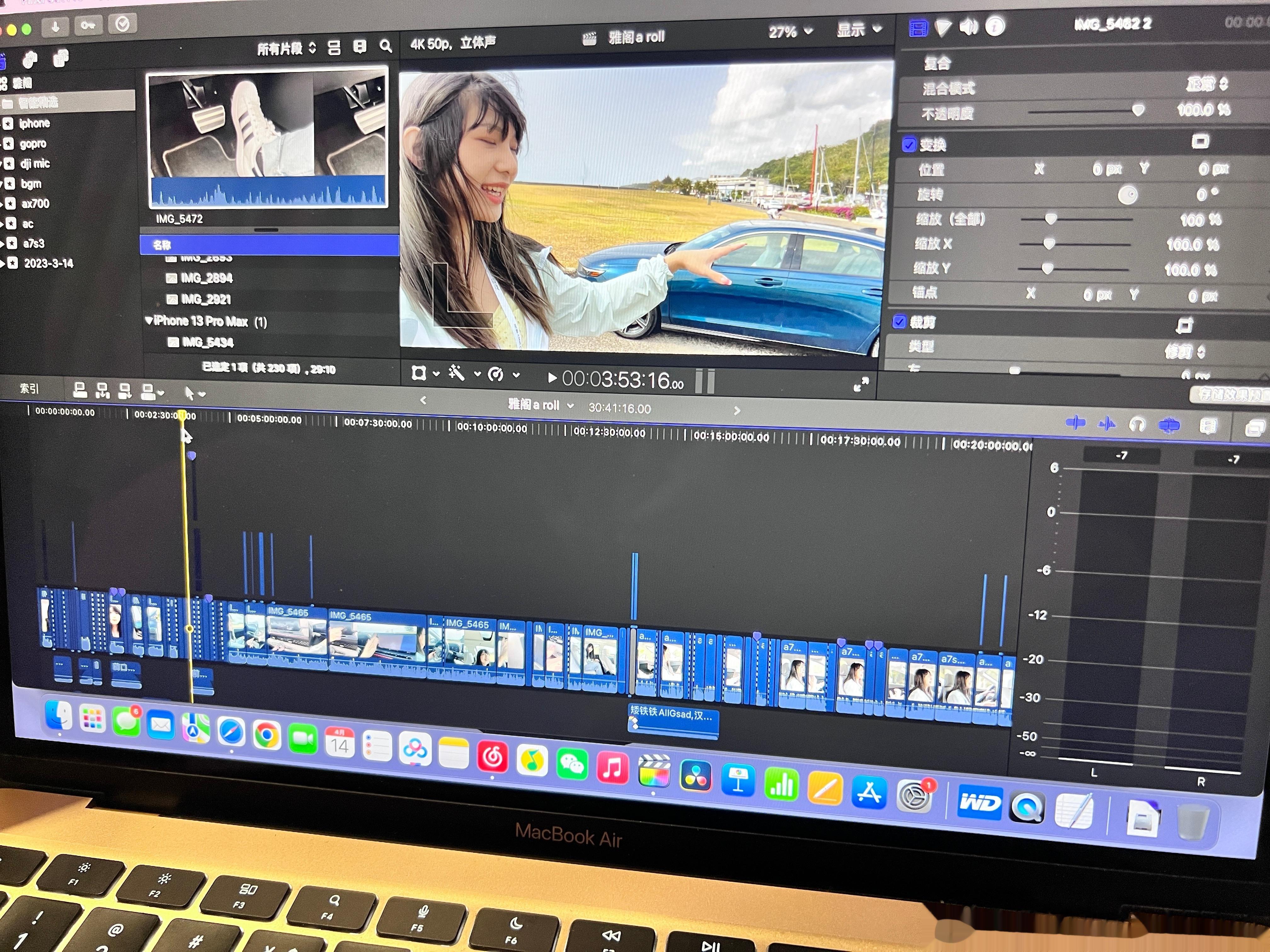Select the dji mic collection
Screen dimensions: 1270x952
[35, 164]
